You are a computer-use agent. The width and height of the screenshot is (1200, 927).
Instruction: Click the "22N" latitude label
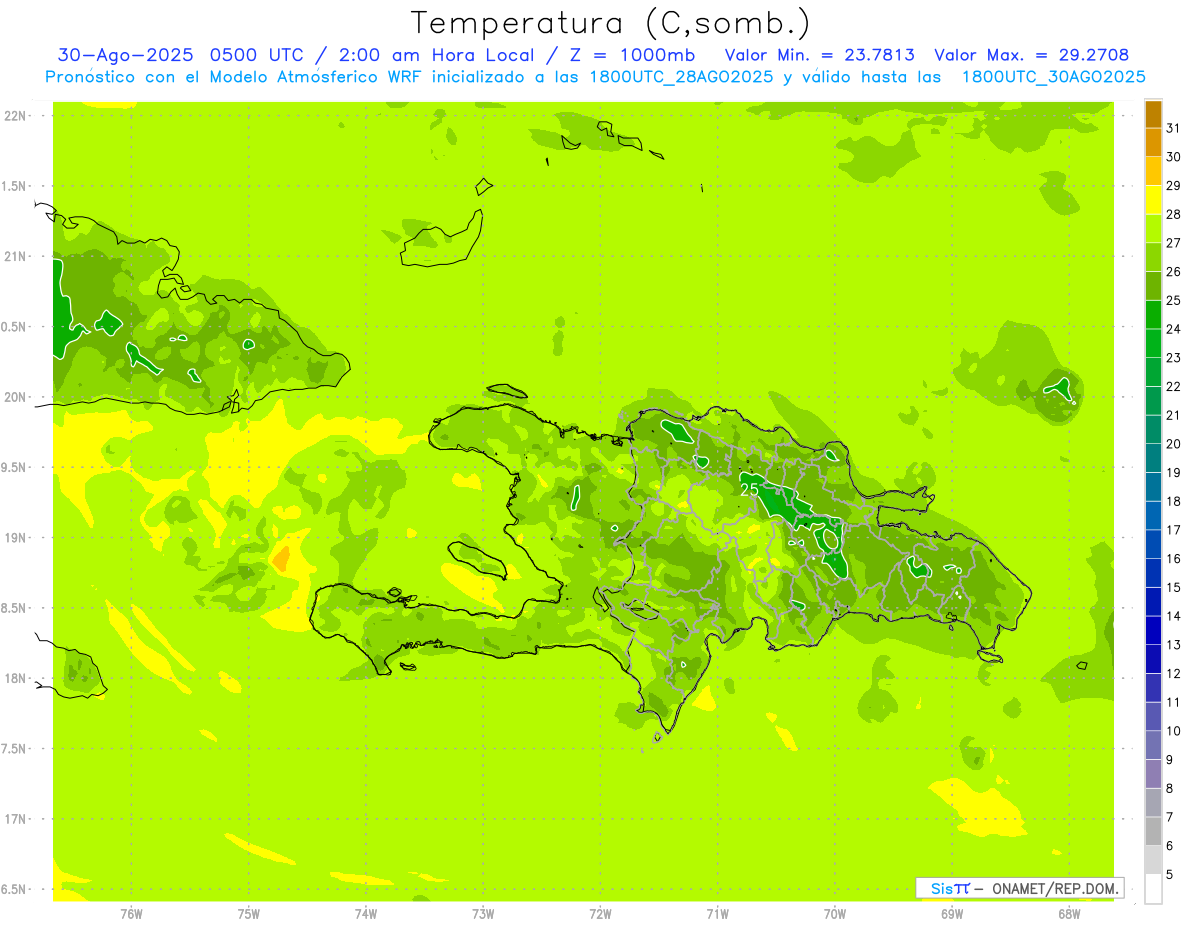pos(15,116)
